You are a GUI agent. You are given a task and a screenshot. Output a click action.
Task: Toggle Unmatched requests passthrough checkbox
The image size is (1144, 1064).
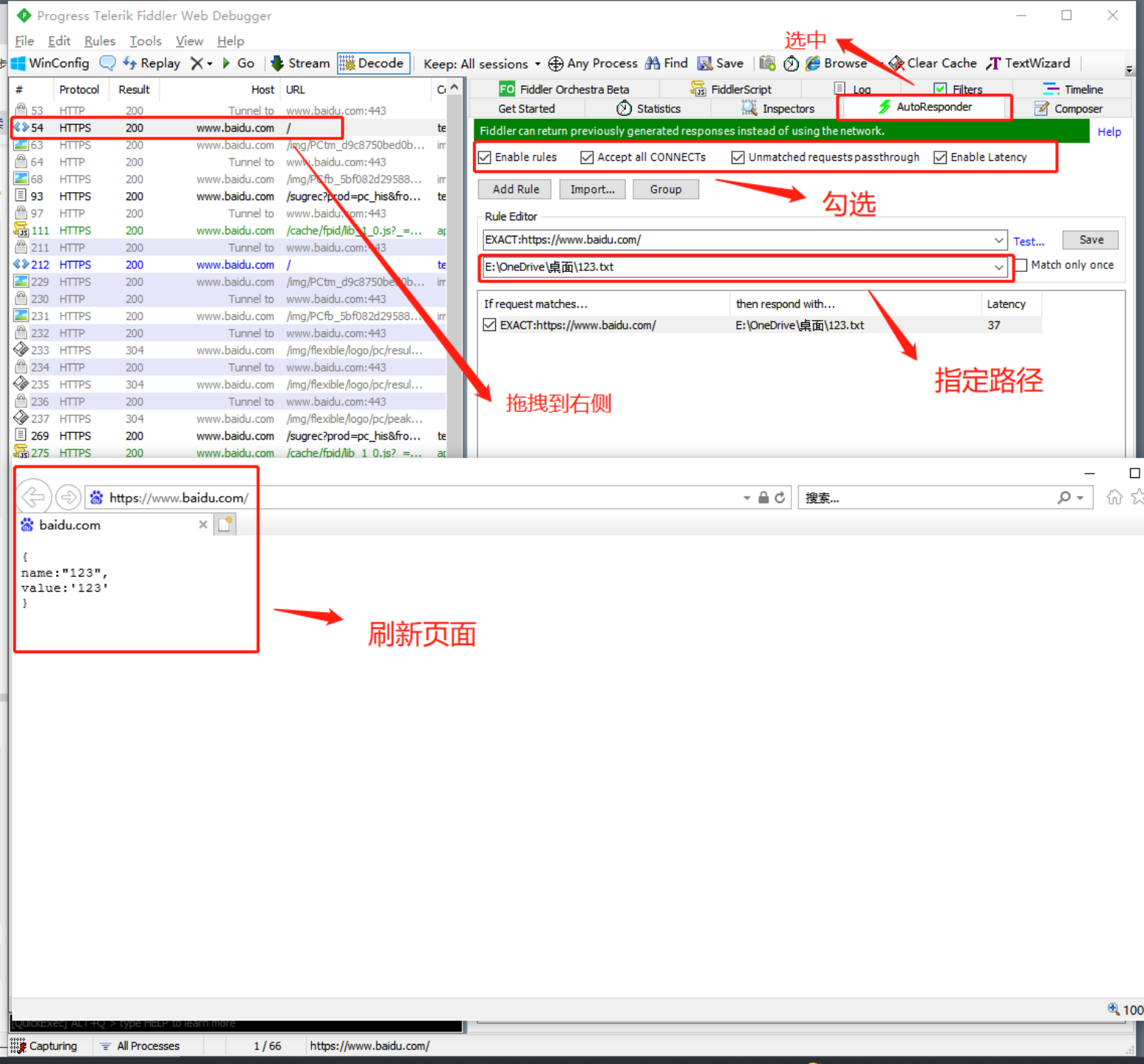[738, 157]
